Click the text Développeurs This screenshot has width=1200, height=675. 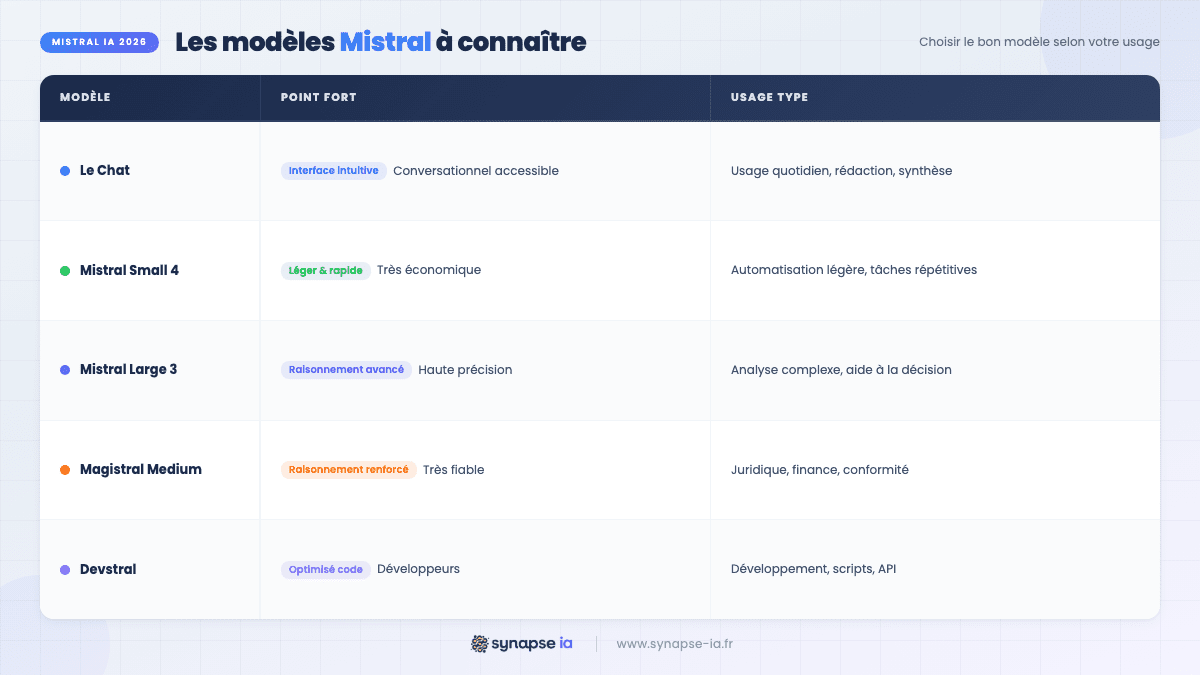pyautogui.click(x=418, y=570)
